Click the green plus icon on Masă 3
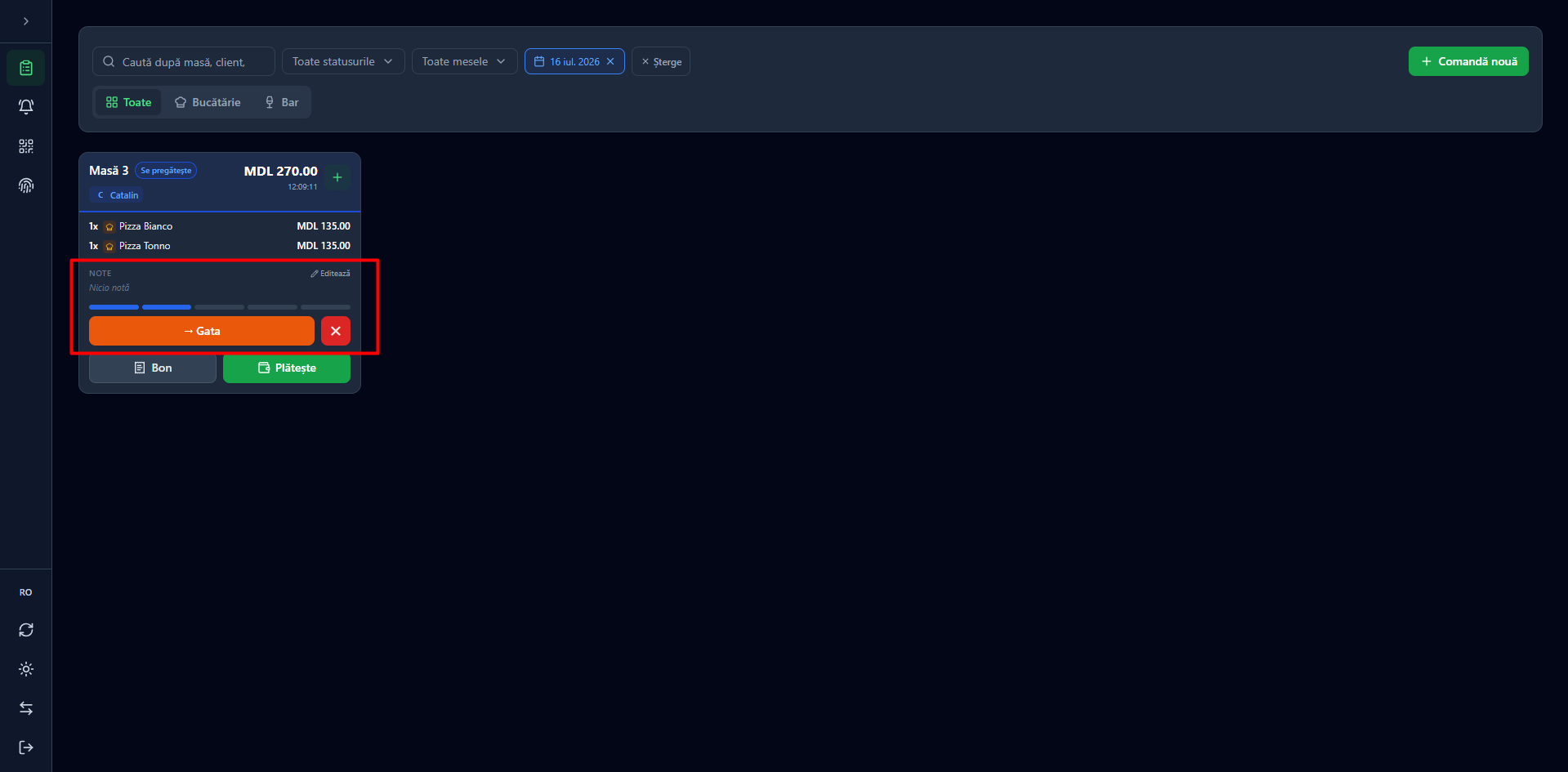This screenshot has height=772, width=1568. click(337, 177)
